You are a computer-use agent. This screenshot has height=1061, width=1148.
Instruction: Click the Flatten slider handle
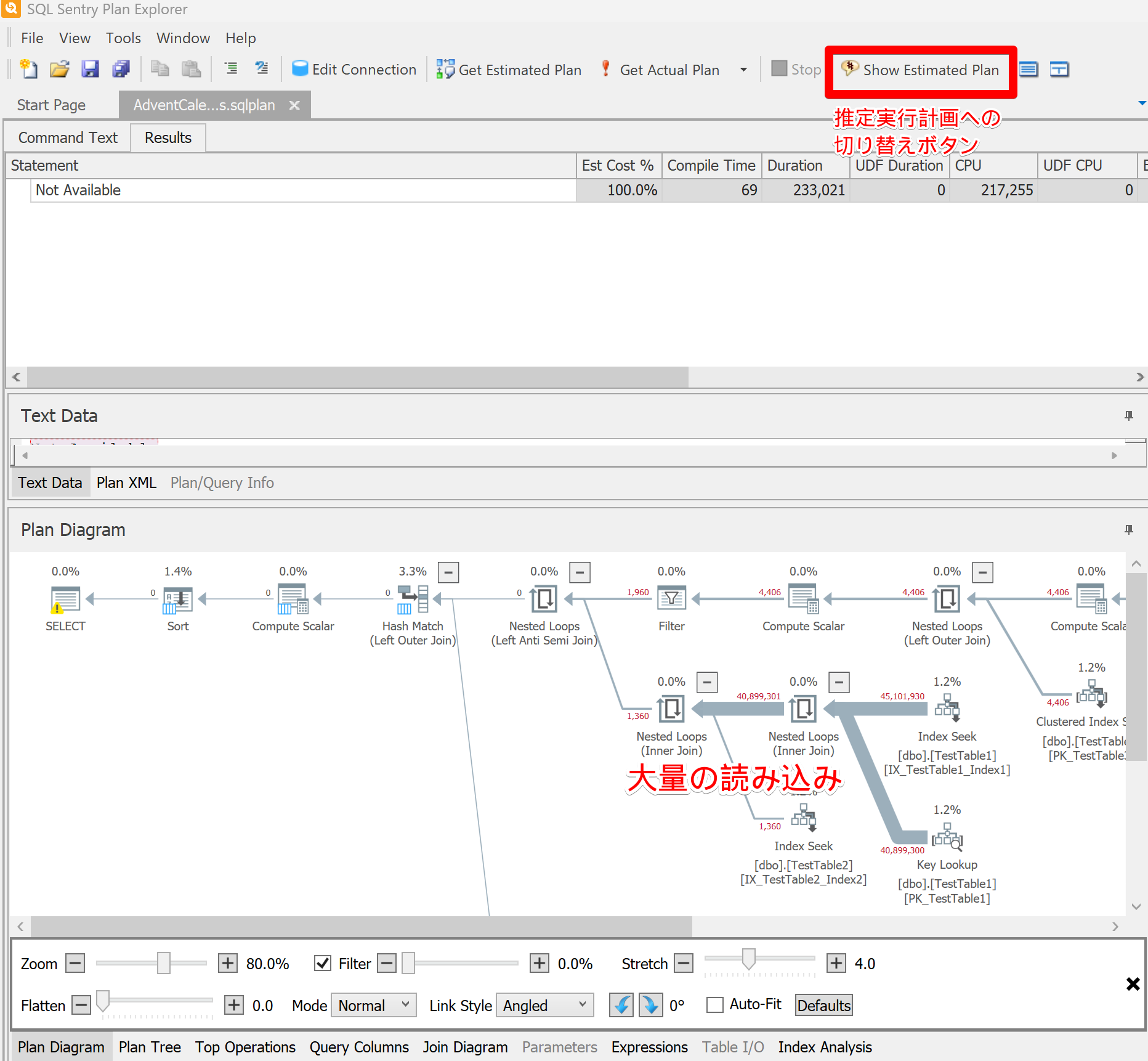[x=103, y=1001]
